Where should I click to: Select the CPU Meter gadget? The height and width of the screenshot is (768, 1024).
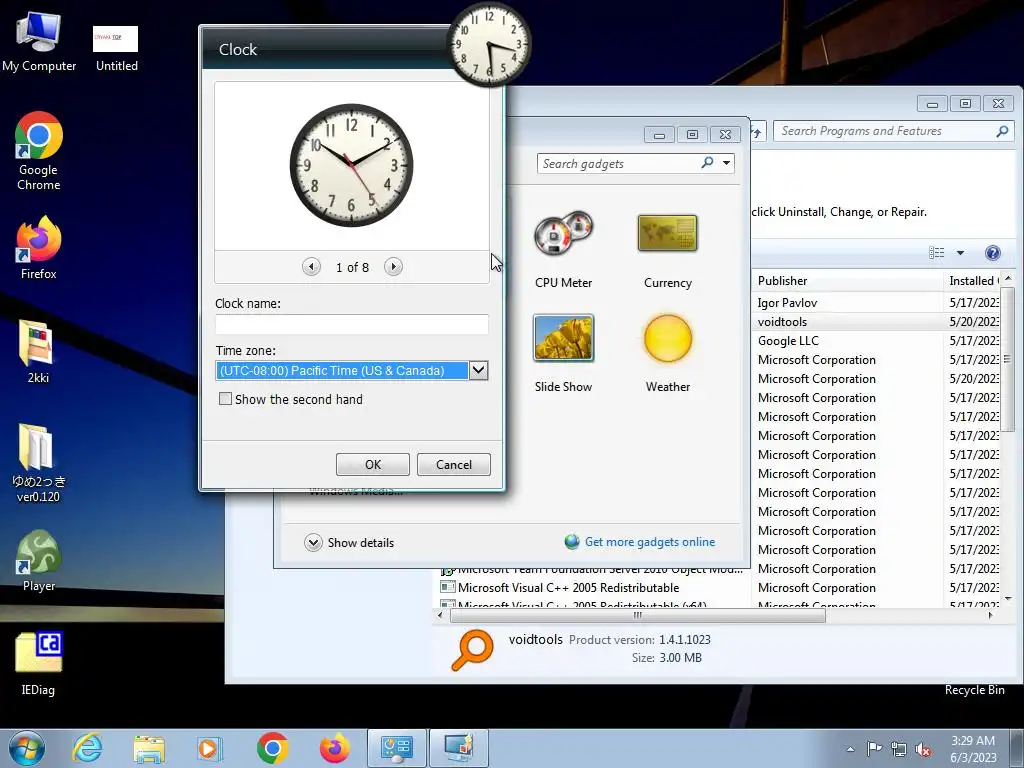coord(563,250)
